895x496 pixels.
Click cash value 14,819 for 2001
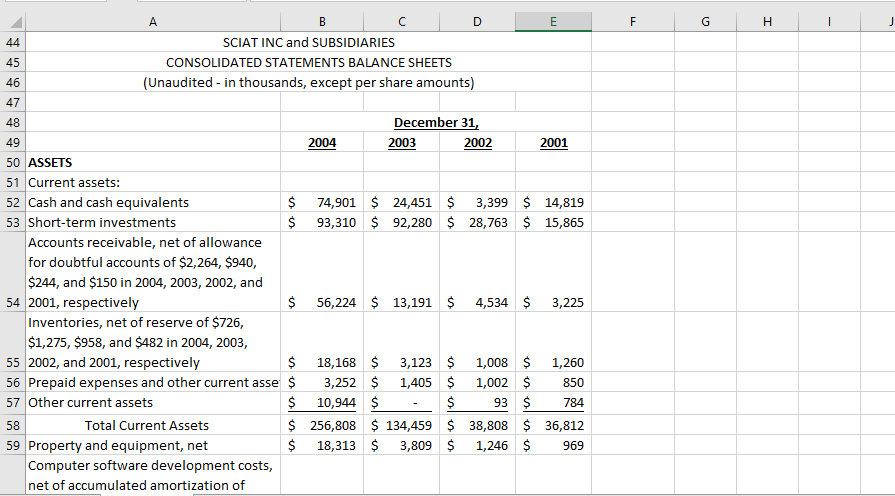point(553,202)
